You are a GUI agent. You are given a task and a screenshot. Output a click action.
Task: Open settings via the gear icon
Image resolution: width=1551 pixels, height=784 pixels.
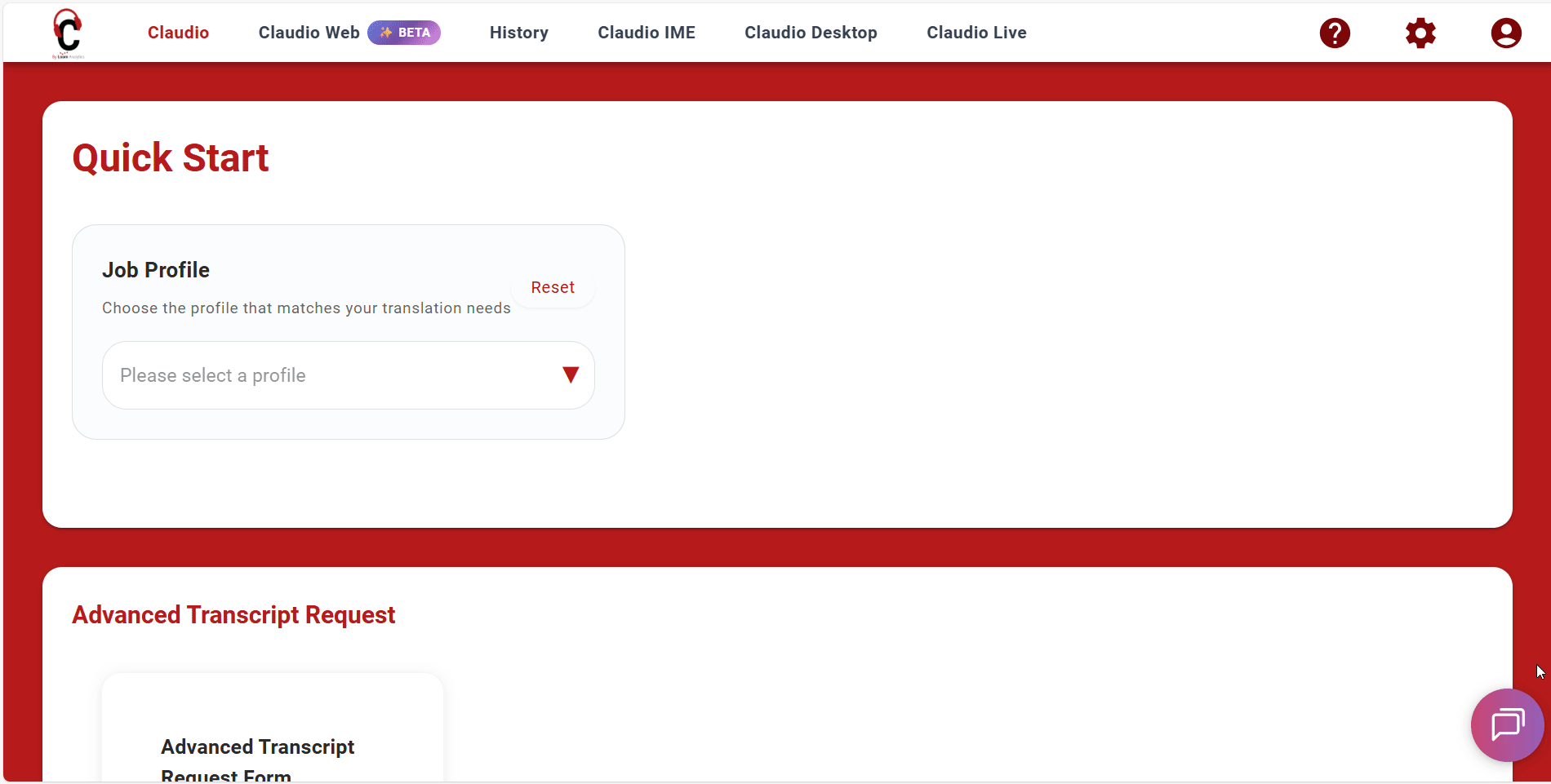1420,33
